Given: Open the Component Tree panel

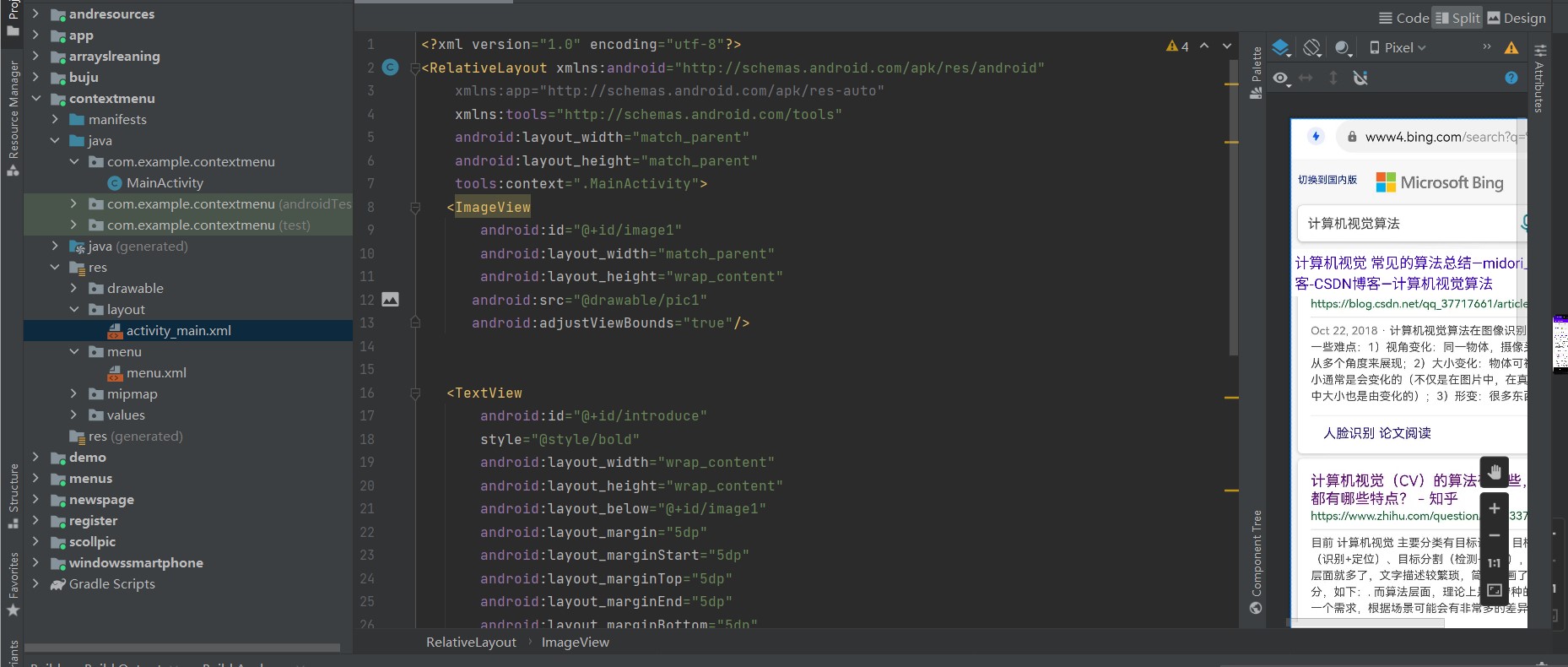Looking at the screenshot, I should click(x=1256, y=561).
